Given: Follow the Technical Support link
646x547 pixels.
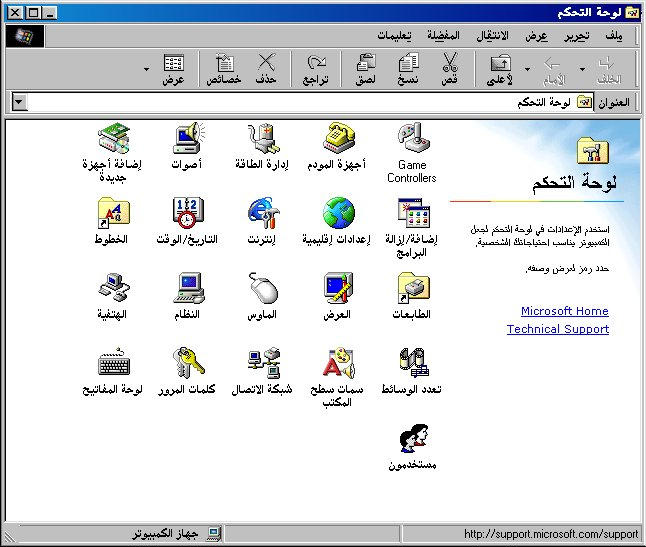Looking at the screenshot, I should (558, 329).
